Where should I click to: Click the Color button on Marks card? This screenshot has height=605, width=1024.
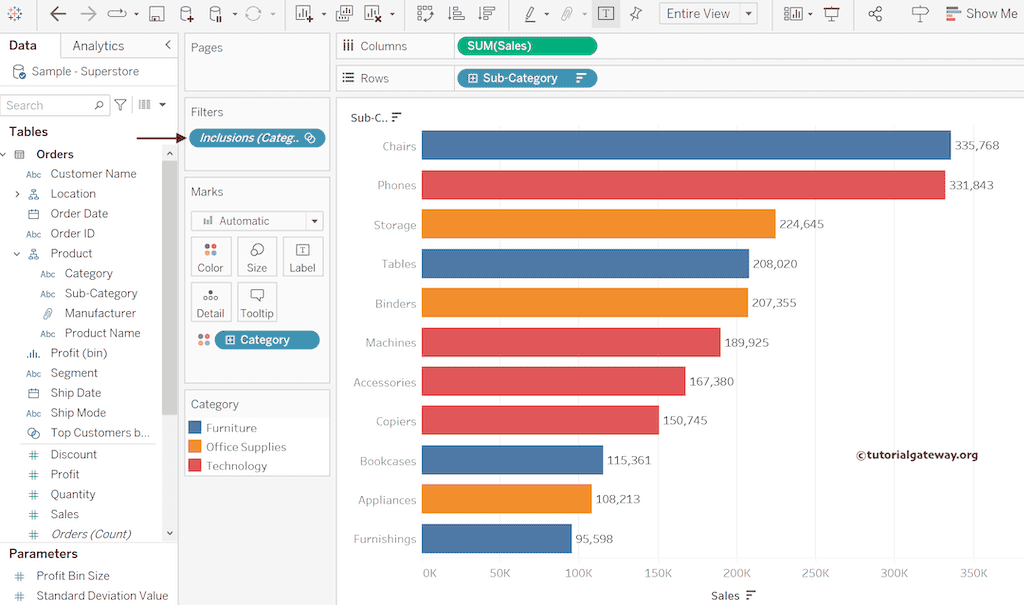click(210, 257)
